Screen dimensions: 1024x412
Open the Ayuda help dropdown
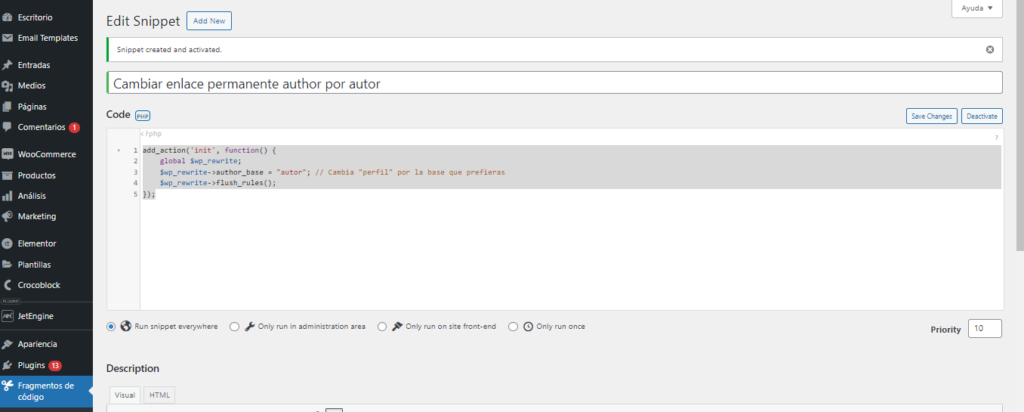click(977, 8)
